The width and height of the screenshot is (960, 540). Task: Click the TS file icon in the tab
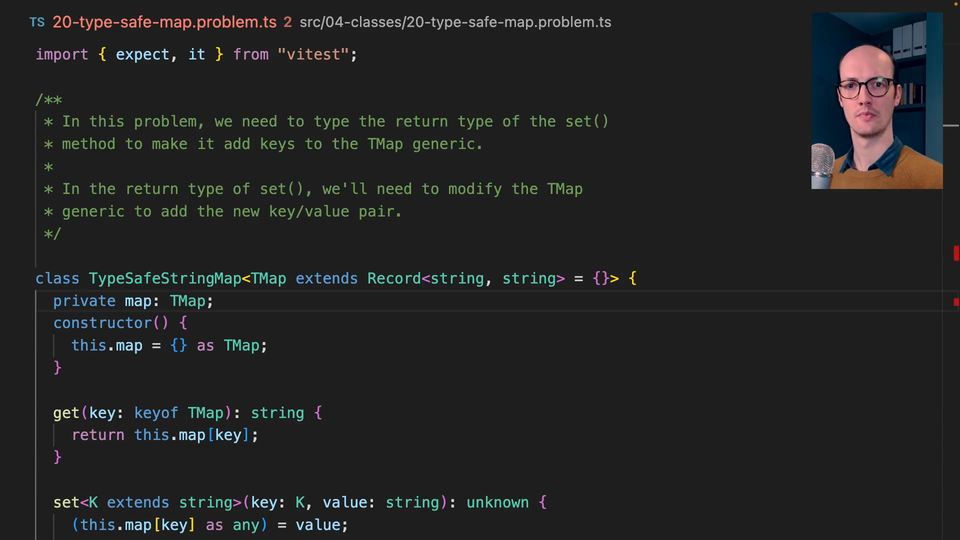37,21
